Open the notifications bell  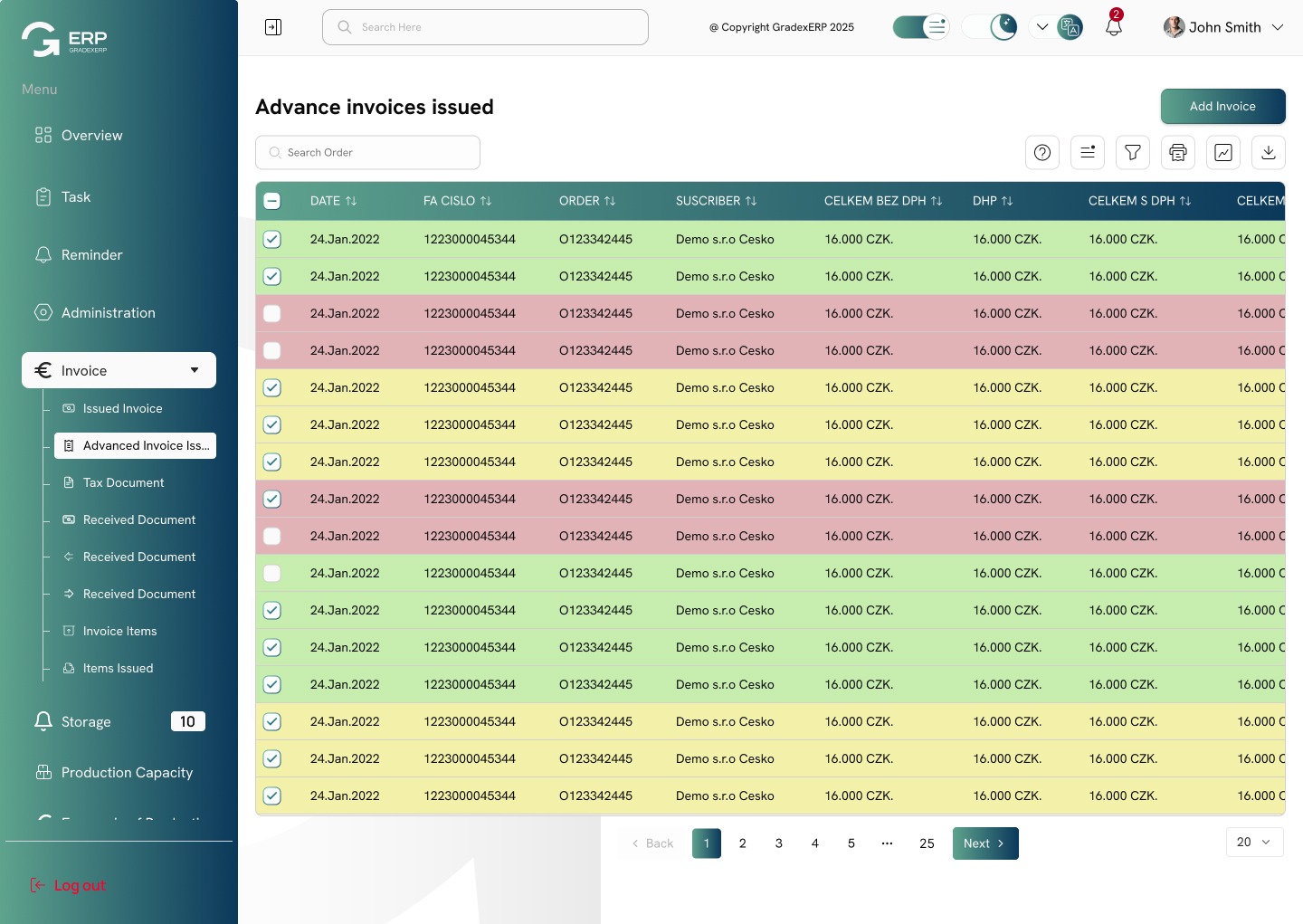(x=1114, y=27)
